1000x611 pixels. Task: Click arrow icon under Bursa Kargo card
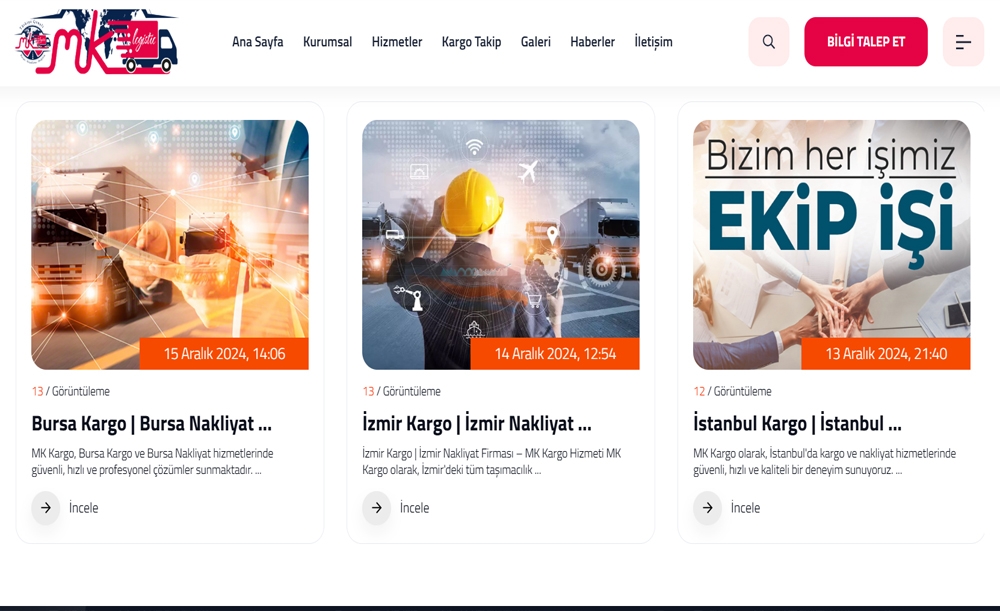click(46, 508)
